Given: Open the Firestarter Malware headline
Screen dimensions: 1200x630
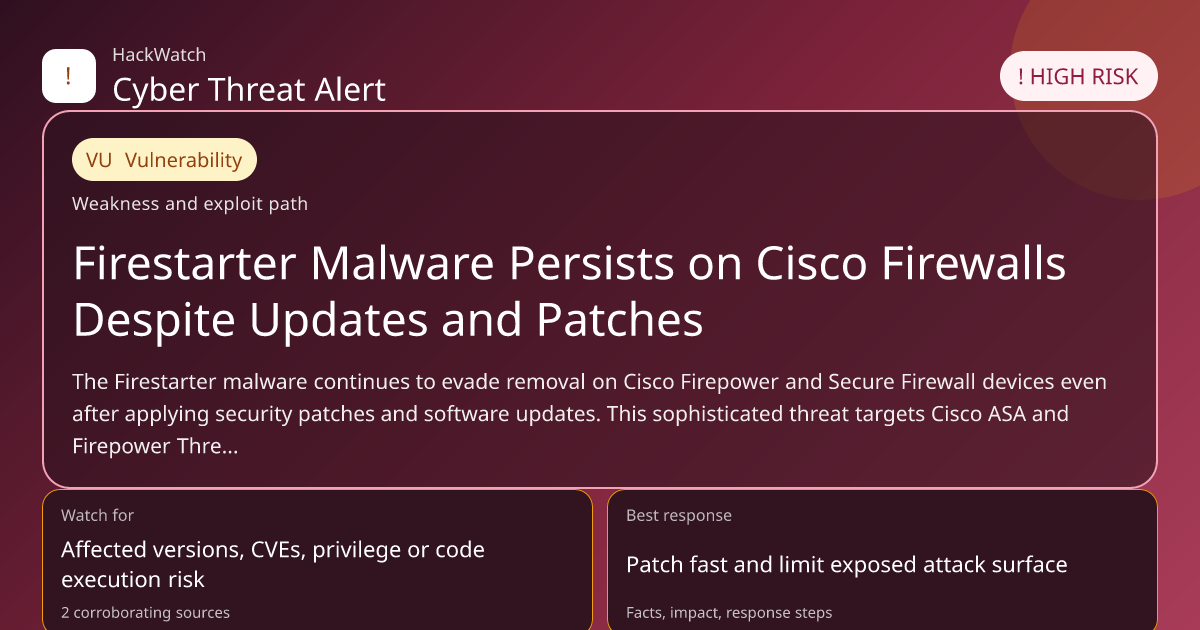Looking at the screenshot, I should click(569, 291).
